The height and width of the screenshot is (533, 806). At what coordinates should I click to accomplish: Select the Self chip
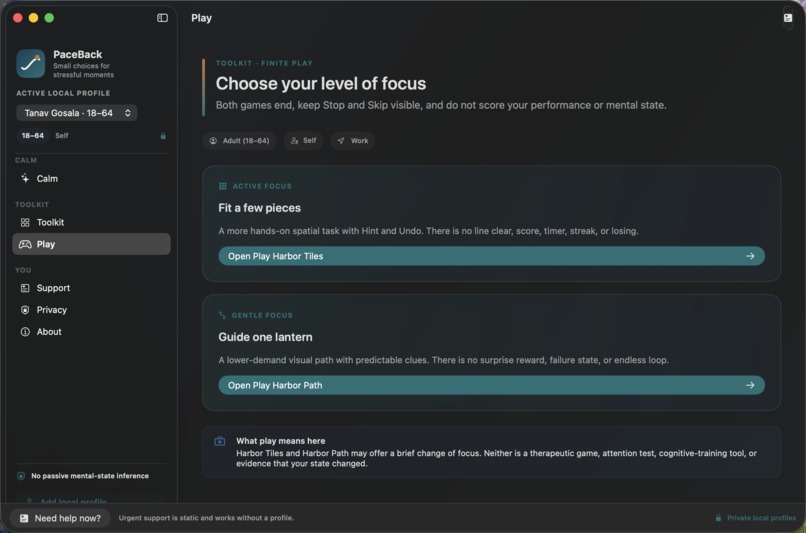tap(303, 140)
